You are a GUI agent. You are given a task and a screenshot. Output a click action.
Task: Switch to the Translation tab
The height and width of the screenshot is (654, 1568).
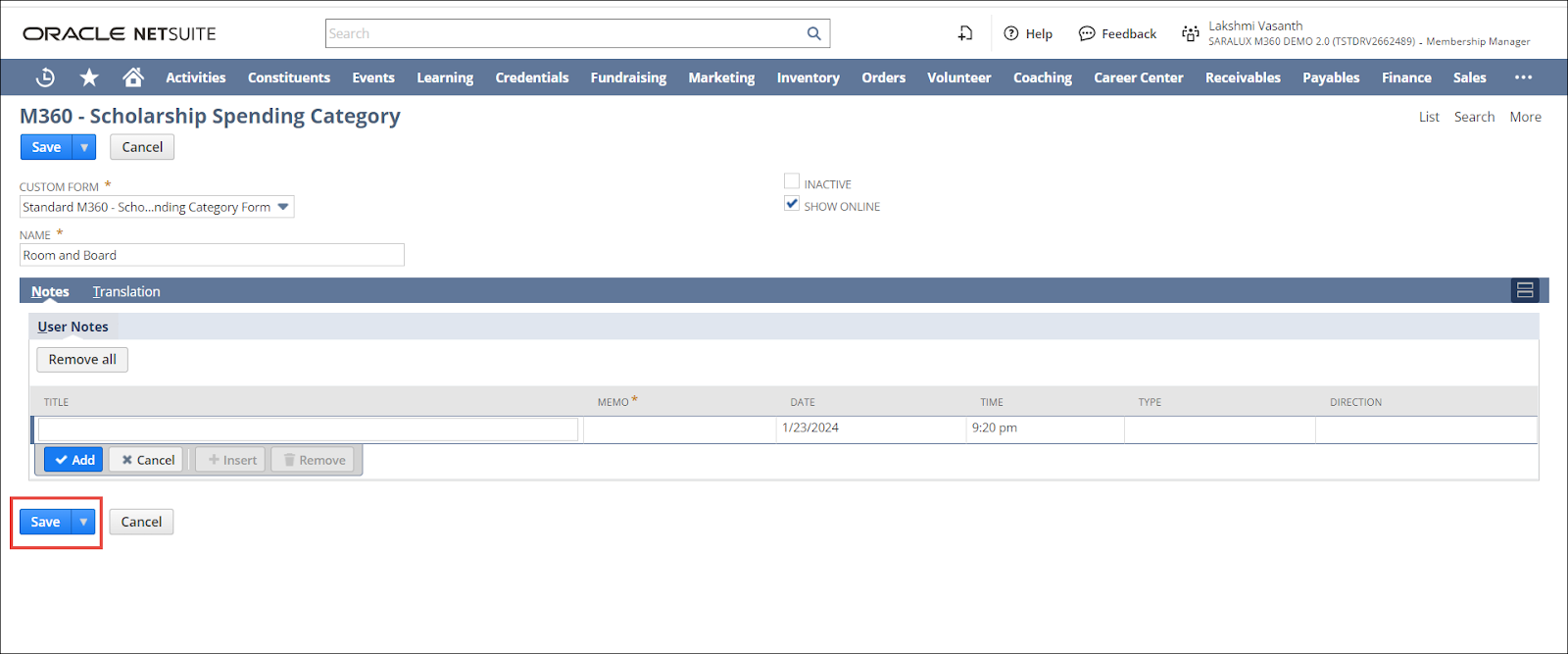[126, 291]
